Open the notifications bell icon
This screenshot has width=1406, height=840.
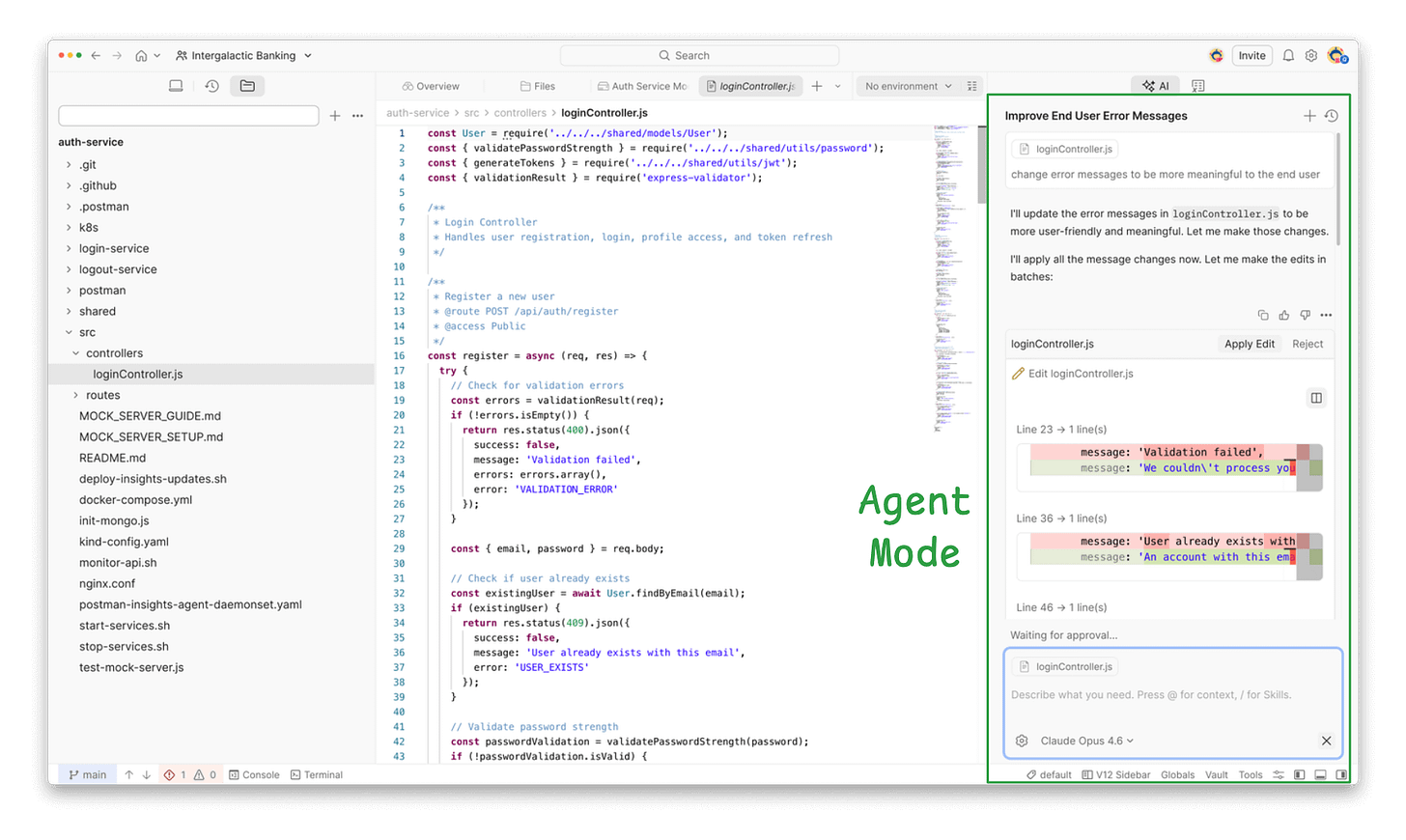pos(1288,56)
